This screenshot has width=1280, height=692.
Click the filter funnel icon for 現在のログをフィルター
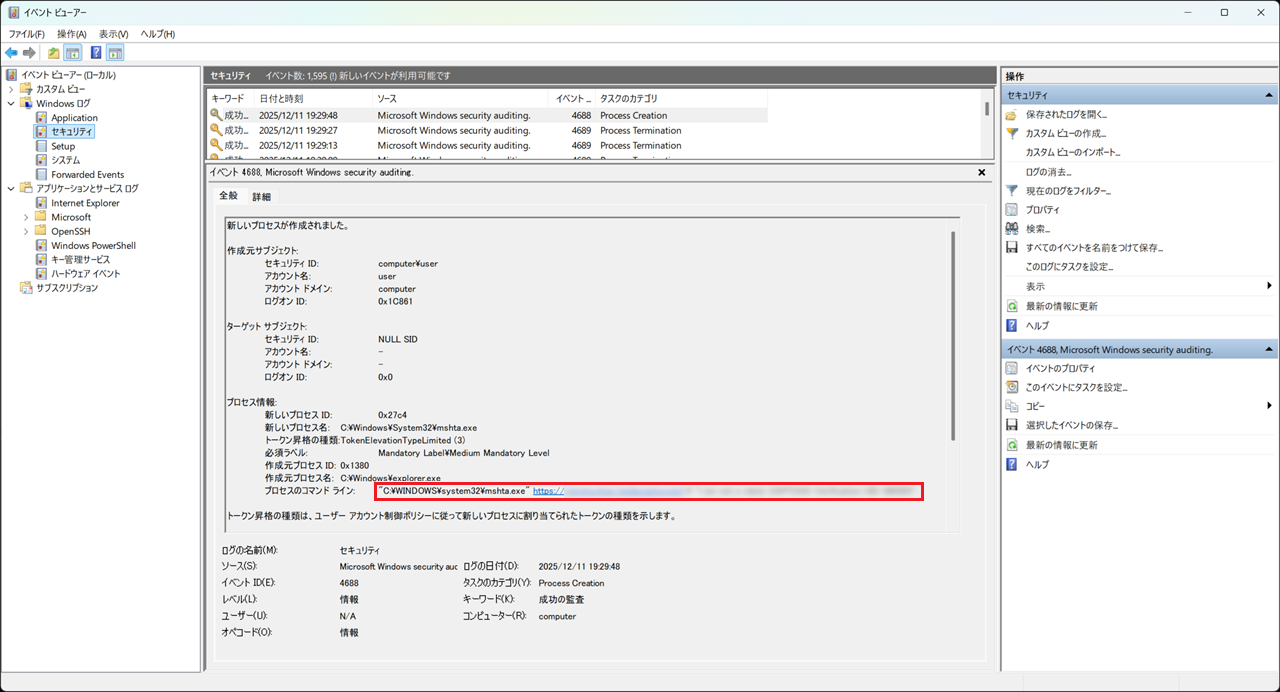point(1012,190)
